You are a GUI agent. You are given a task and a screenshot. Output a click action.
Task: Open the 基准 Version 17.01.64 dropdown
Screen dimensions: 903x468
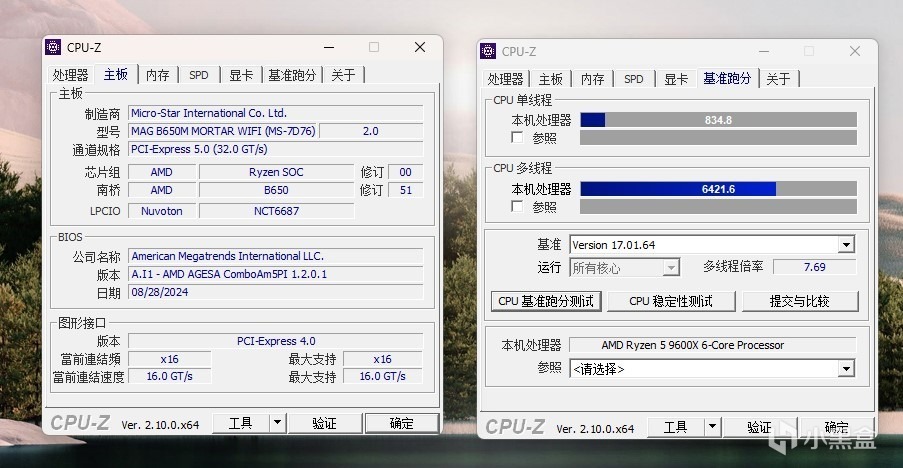(845, 245)
